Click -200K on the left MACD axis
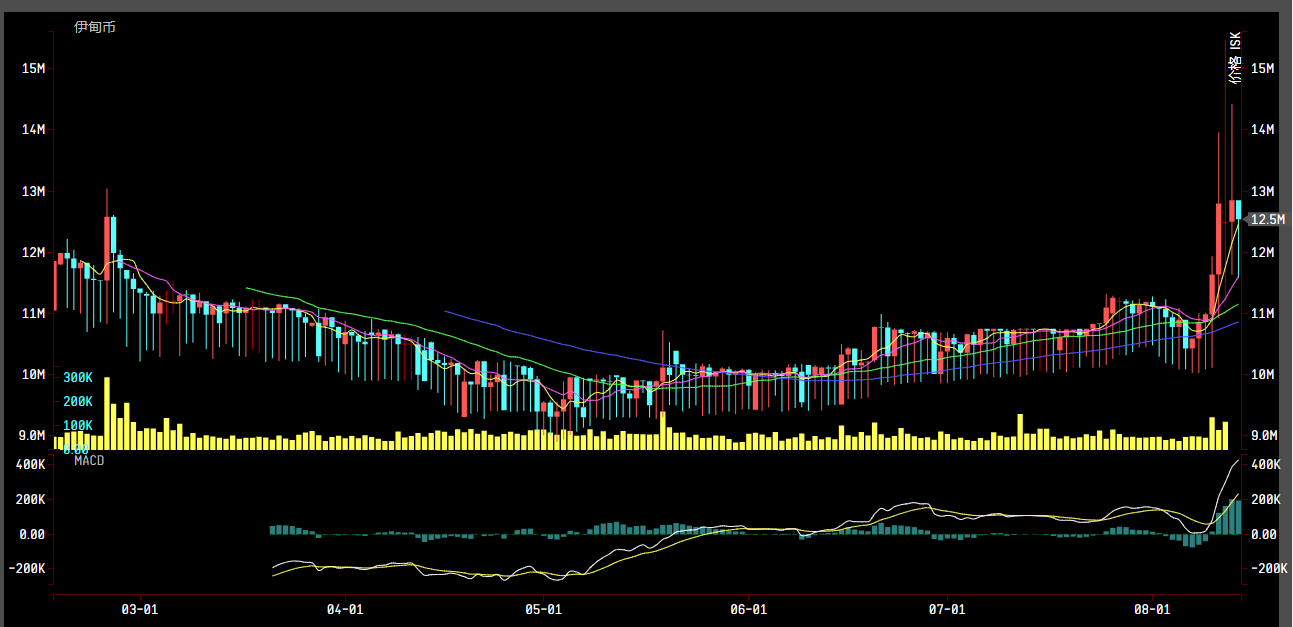 click(29, 568)
